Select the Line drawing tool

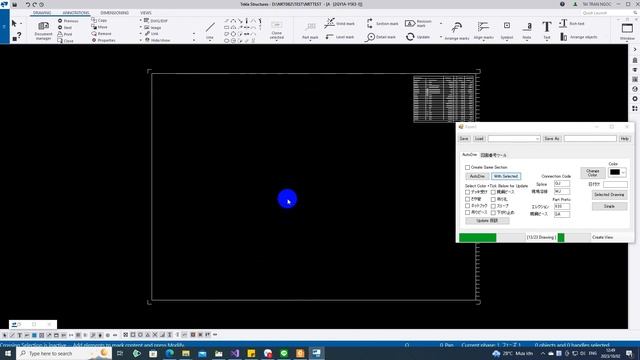click(x=210, y=30)
